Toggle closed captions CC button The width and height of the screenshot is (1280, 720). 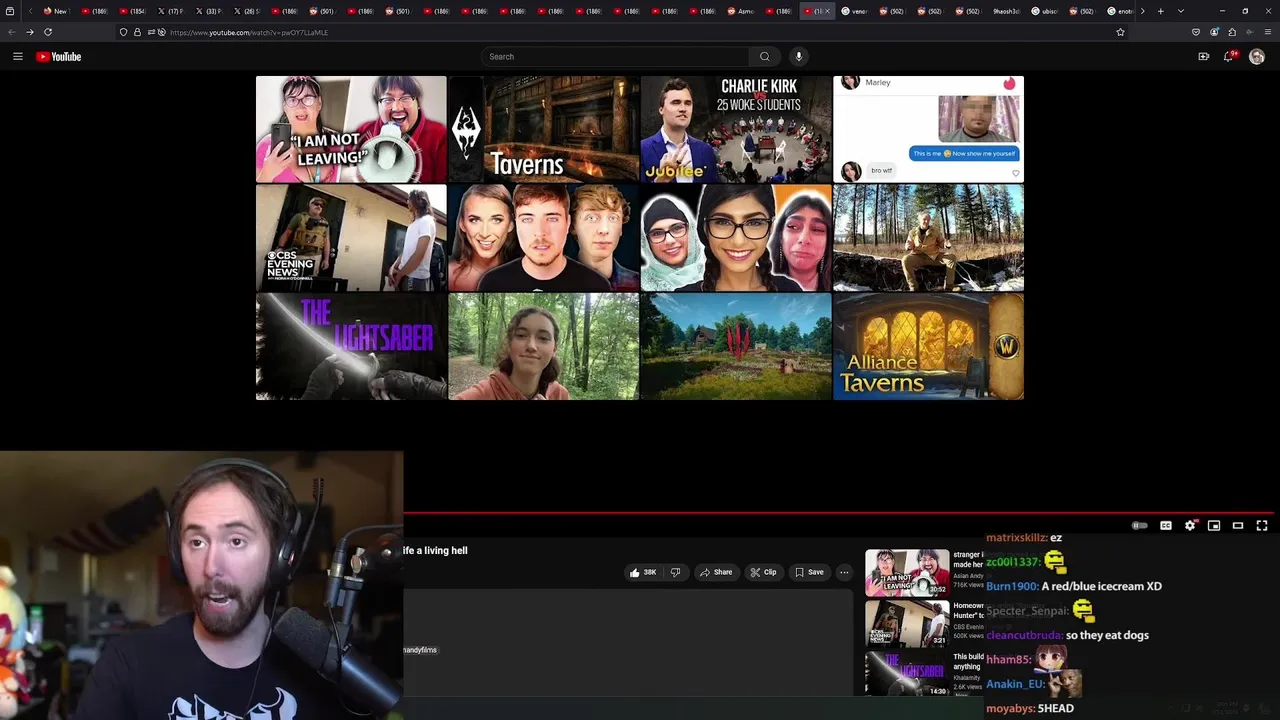[1166, 525]
